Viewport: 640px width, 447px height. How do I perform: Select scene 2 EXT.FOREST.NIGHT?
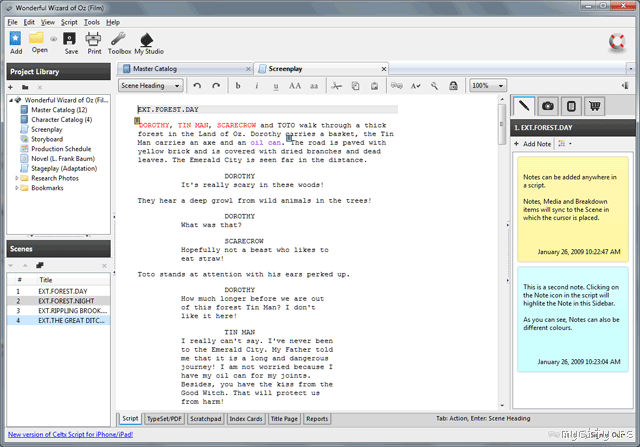(58, 301)
